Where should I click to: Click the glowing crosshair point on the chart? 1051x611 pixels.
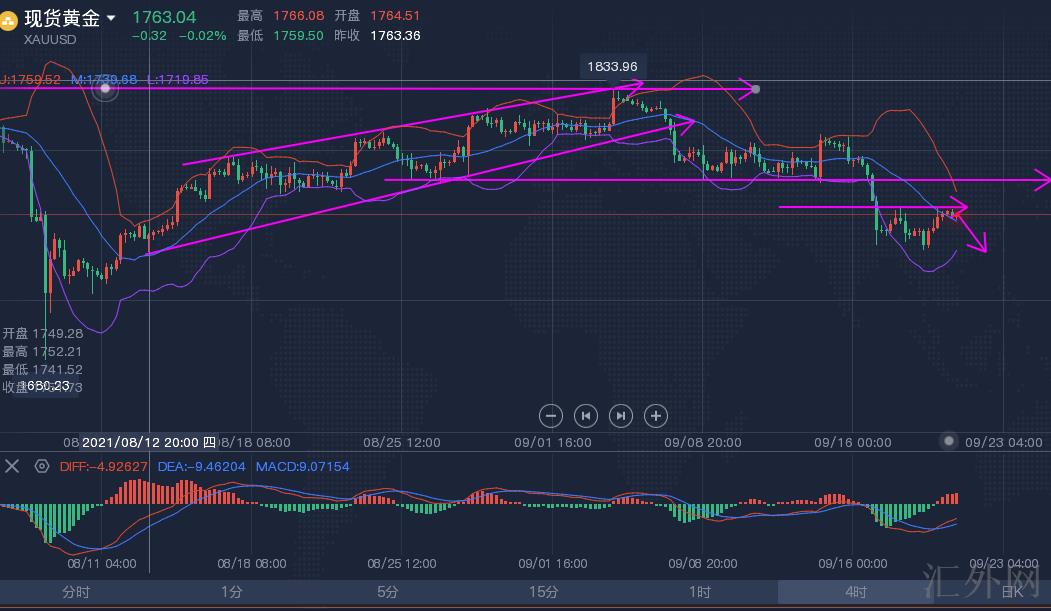pyautogui.click(x=106, y=89)
